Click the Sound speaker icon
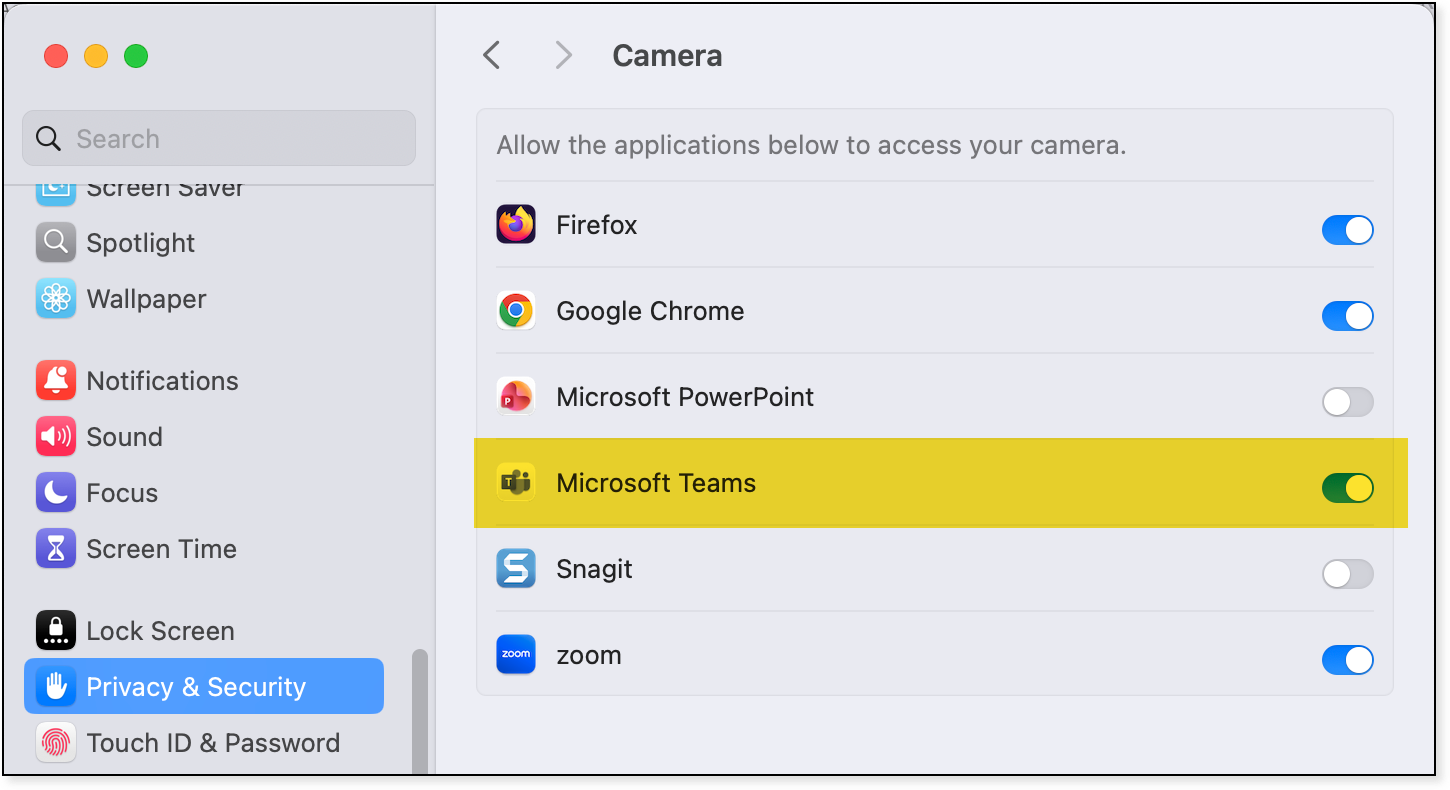Viewport: 1450px width, 790px height. click(x=56, y=437)
